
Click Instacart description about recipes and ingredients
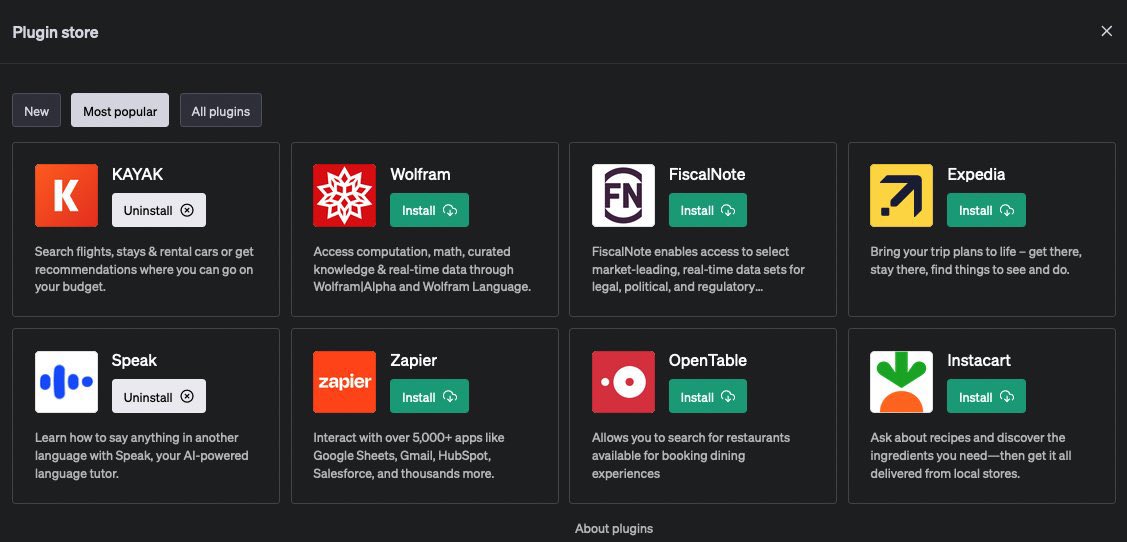coord(972,456)
